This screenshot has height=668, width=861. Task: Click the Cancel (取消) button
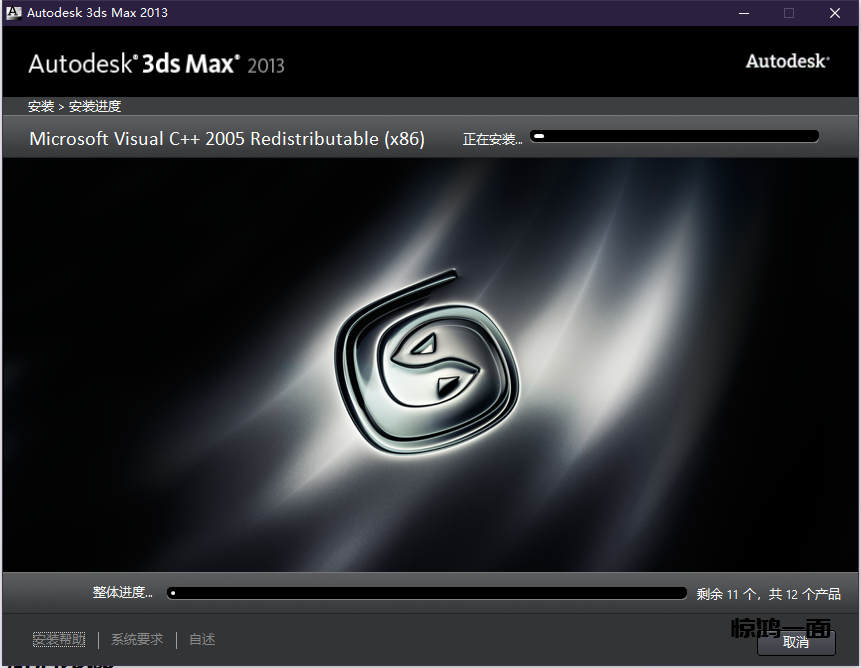(x=796, y=642)
